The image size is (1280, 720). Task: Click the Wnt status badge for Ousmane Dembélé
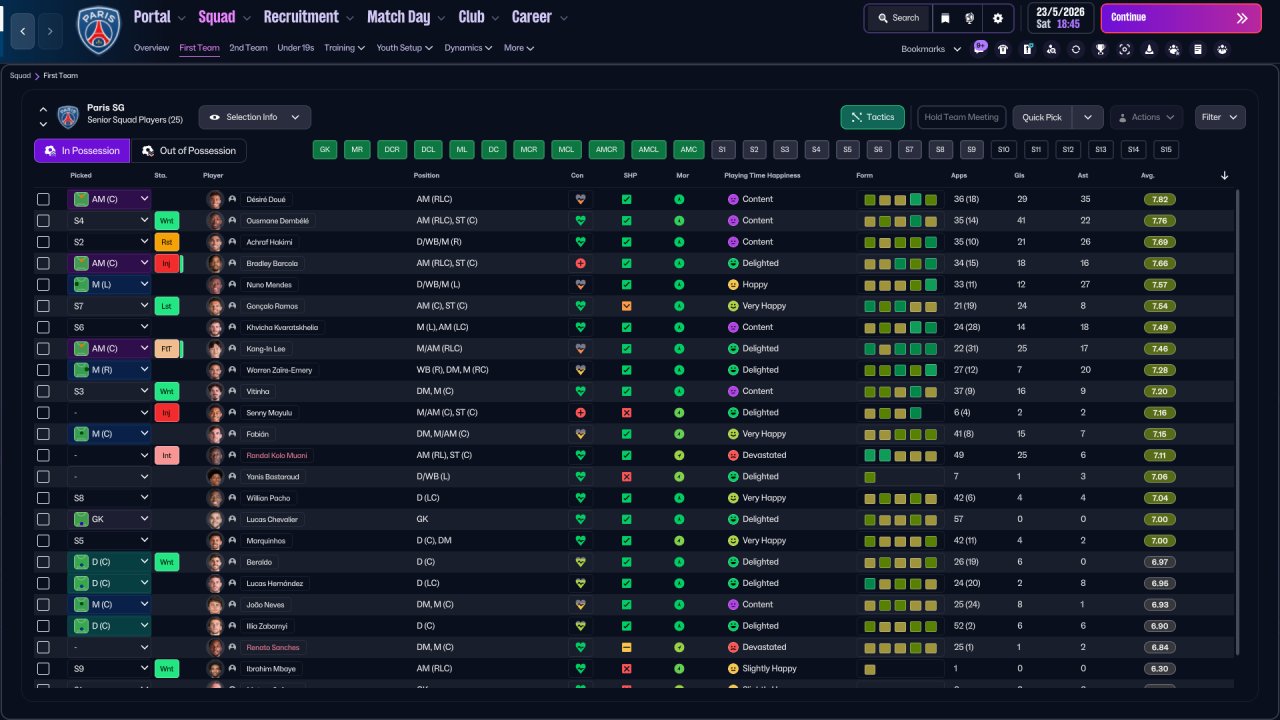click(167, 220)
